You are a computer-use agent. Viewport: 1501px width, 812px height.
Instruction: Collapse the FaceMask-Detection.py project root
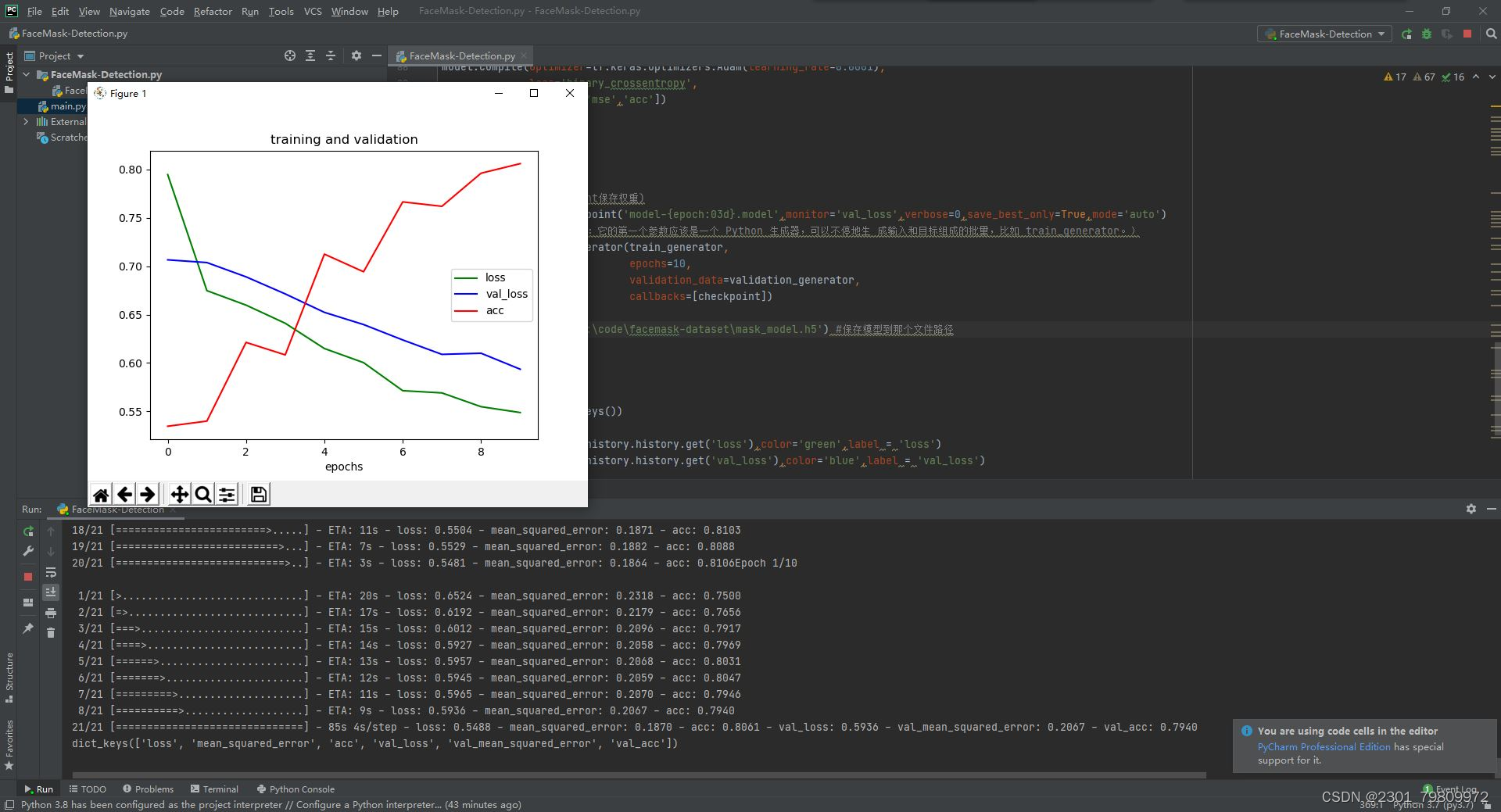(27, 74)
